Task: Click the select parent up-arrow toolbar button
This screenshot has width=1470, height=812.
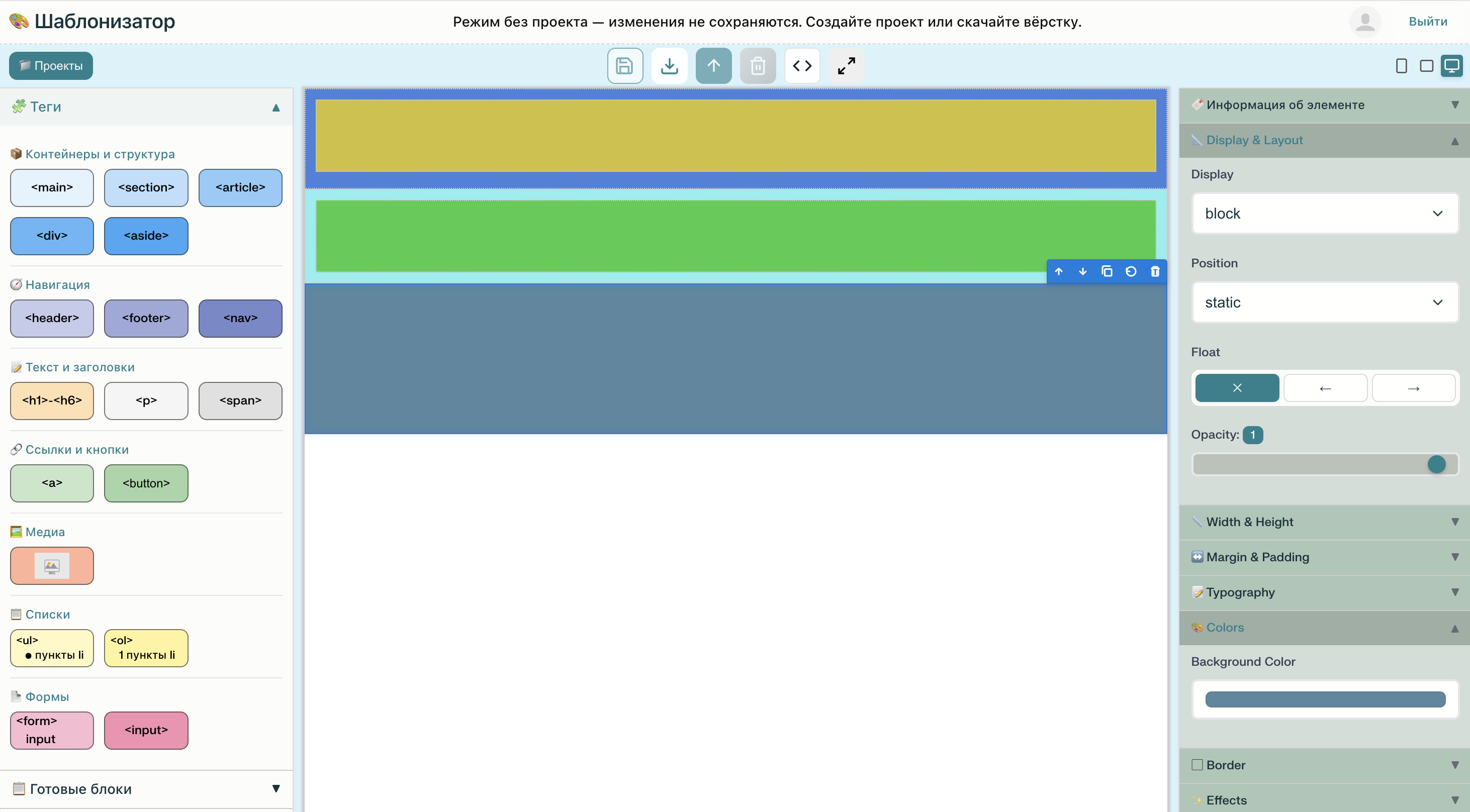Action: point(713,66)
